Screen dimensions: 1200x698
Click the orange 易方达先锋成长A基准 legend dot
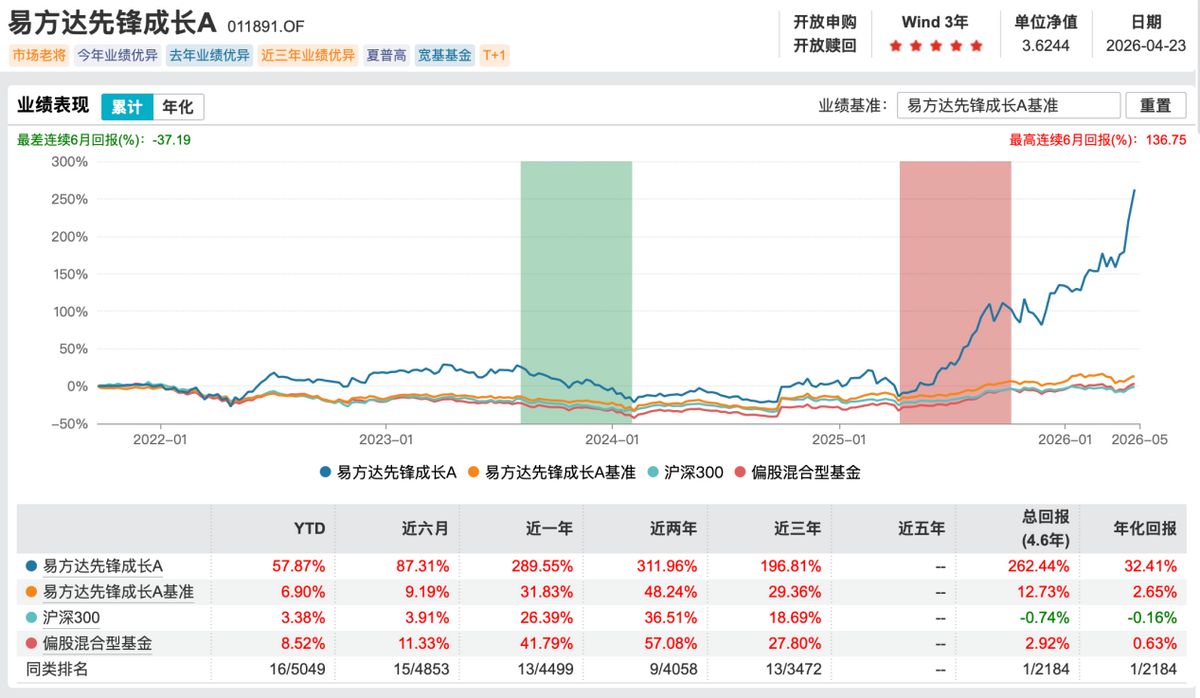click(x=476, y=472)
